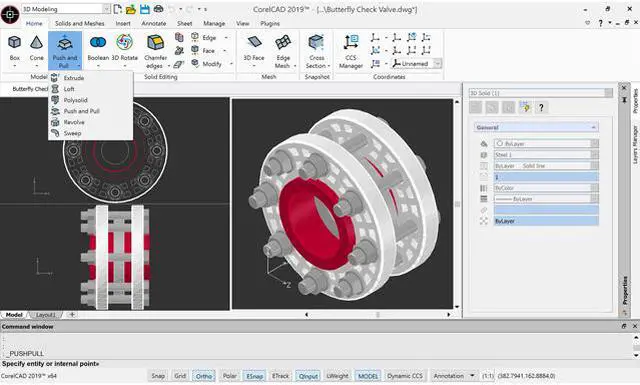The height and width of the screenshot is (385, 640).
Task: Save drawing with the floppy disk icon
Action: (x=144, y=9)
